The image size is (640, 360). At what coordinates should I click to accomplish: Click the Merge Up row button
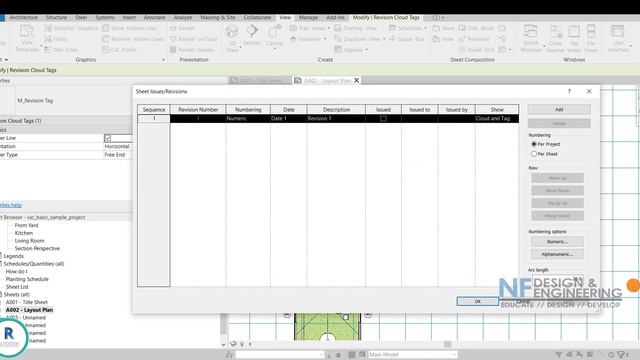(x=557, y=203)
